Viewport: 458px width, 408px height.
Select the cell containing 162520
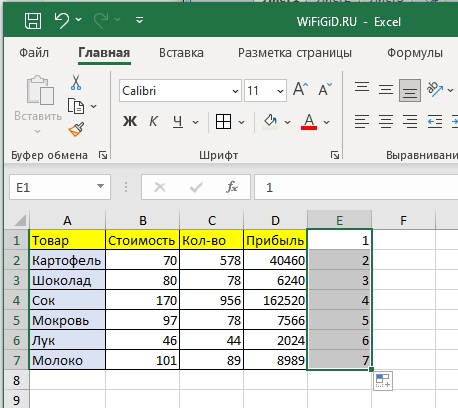pos(275,300)
